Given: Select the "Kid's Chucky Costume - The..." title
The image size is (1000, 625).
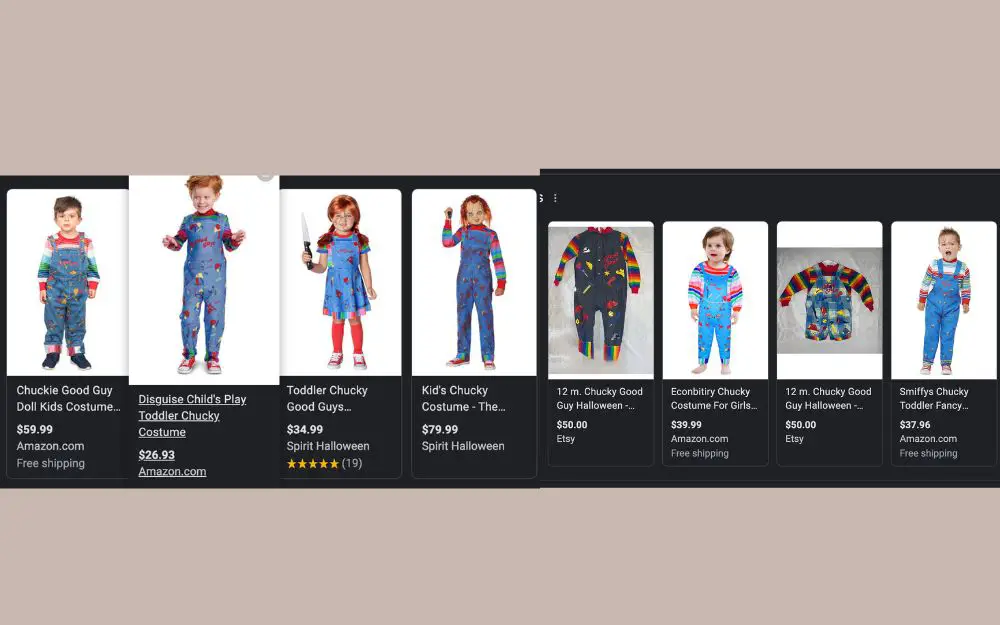Looking at the screenshot, I should pos(464,398).
